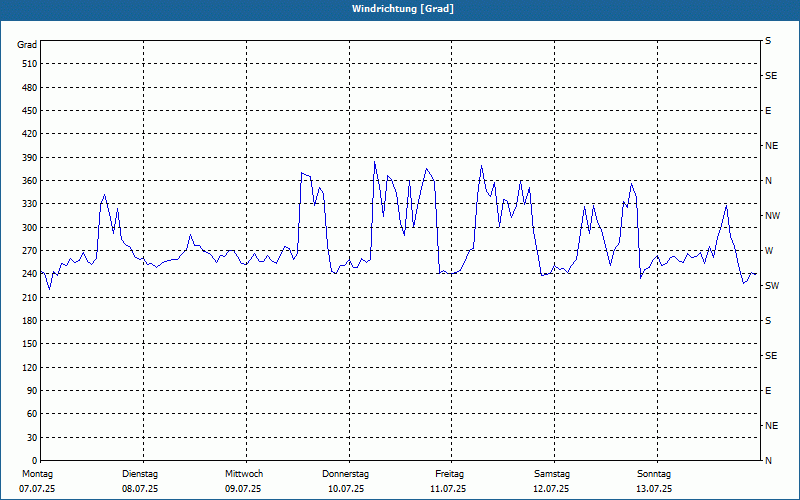Image resolution: width=800 pixels, height=500 pixels.
Task: Click the 'Donnerstag' day label
Action: 345,474
